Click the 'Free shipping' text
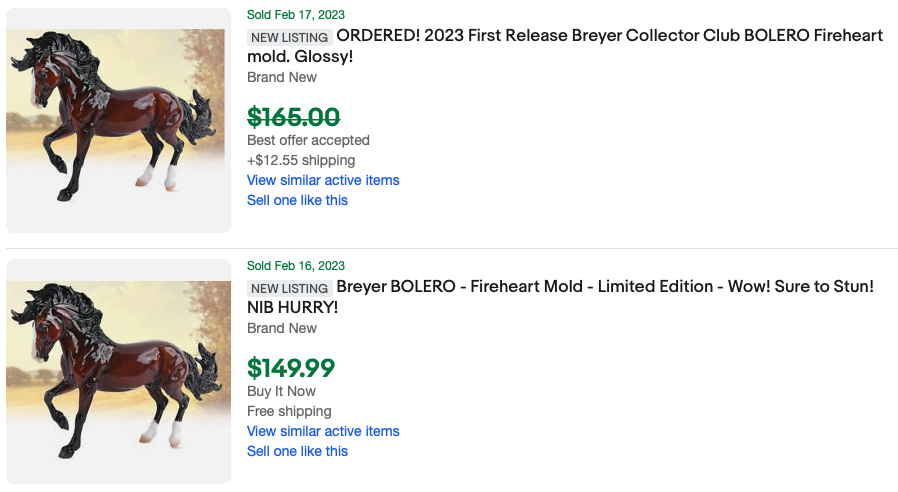898x492 pixels. (x=289, y=411)
